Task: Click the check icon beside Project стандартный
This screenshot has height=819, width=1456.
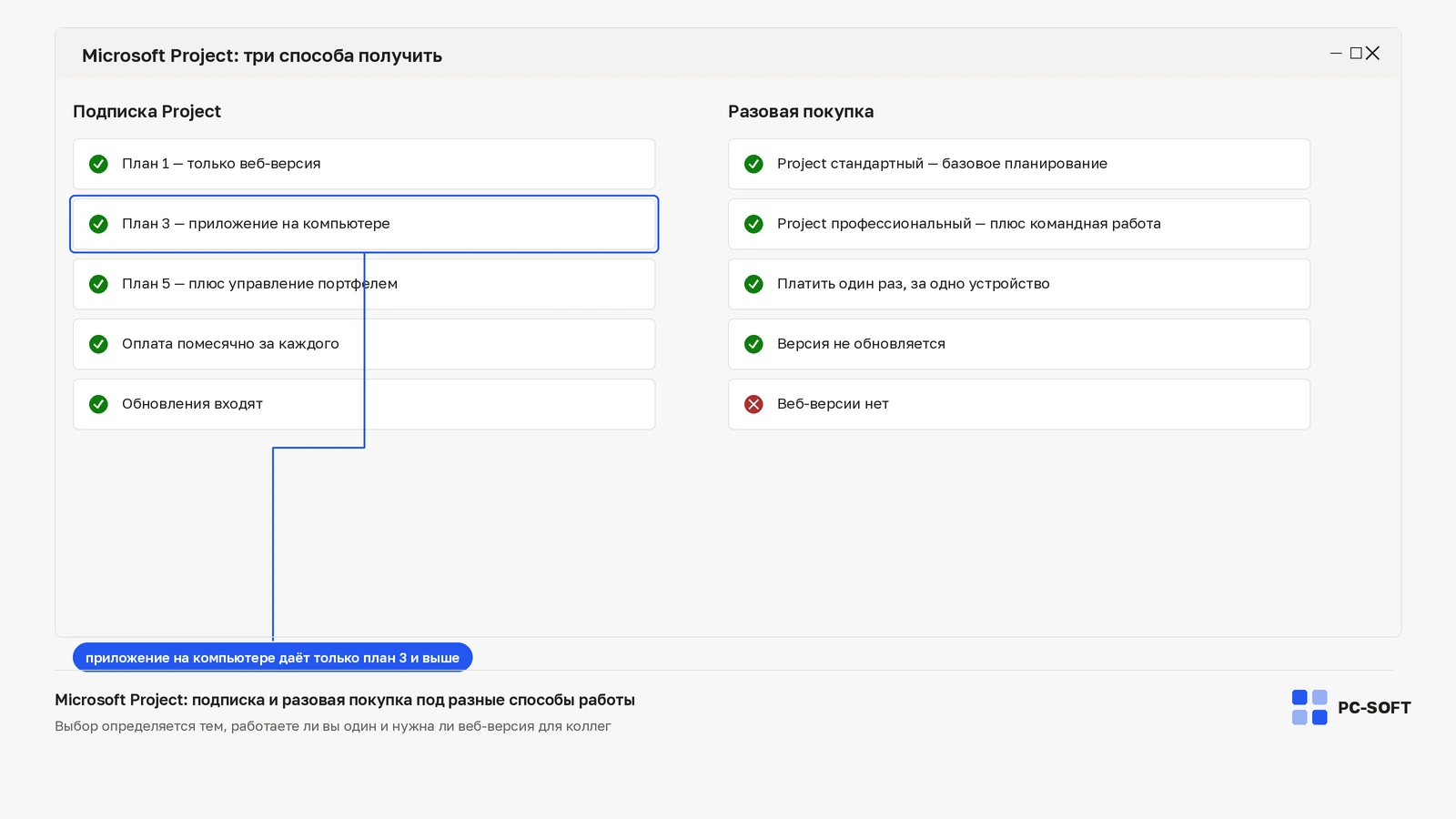Action: (753, 164)
